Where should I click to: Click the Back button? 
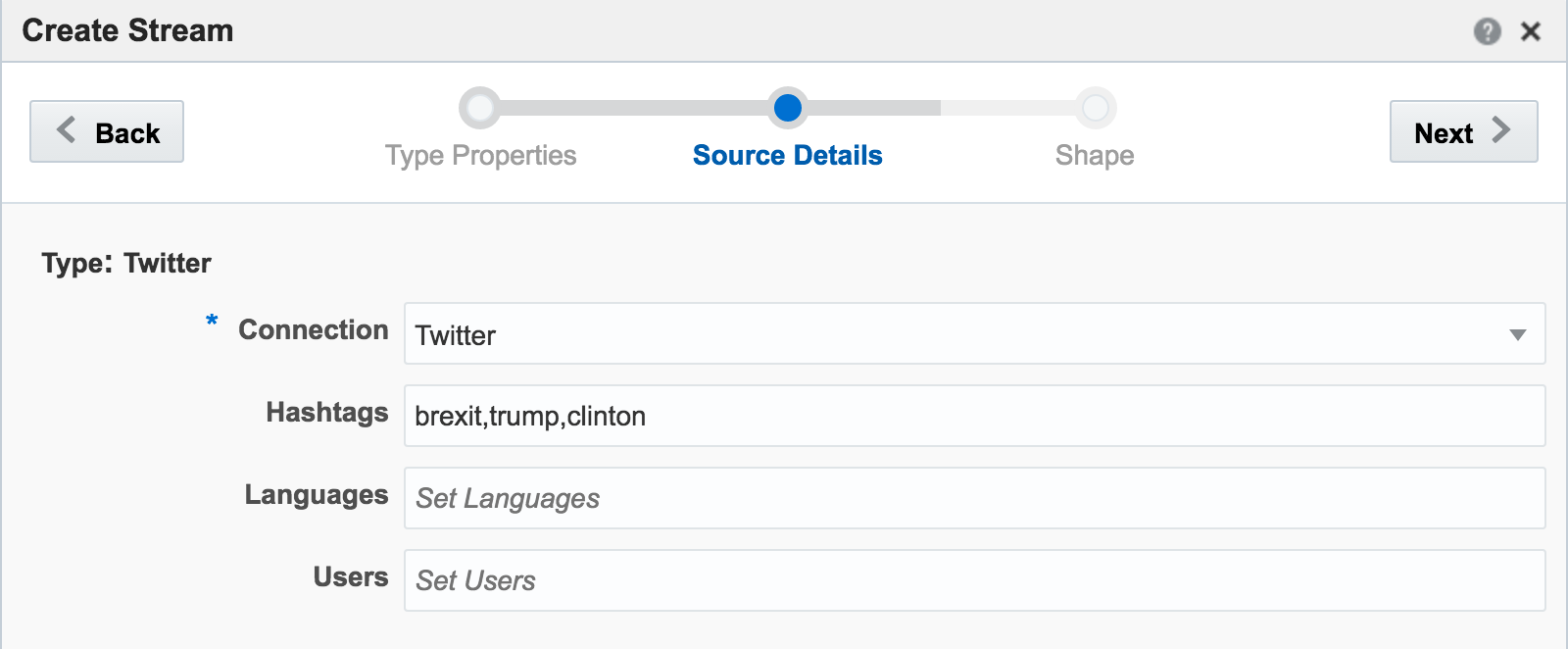coord(107,131)
